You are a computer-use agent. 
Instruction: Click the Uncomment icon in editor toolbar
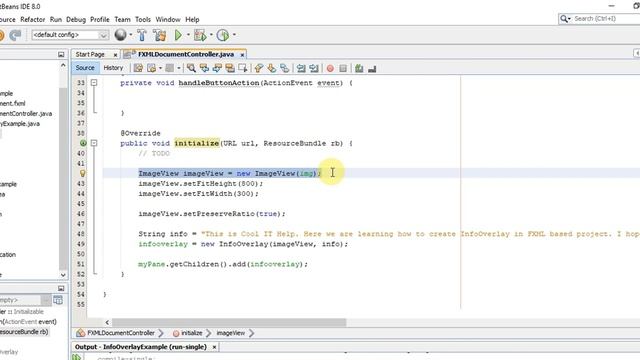(372, 68)
